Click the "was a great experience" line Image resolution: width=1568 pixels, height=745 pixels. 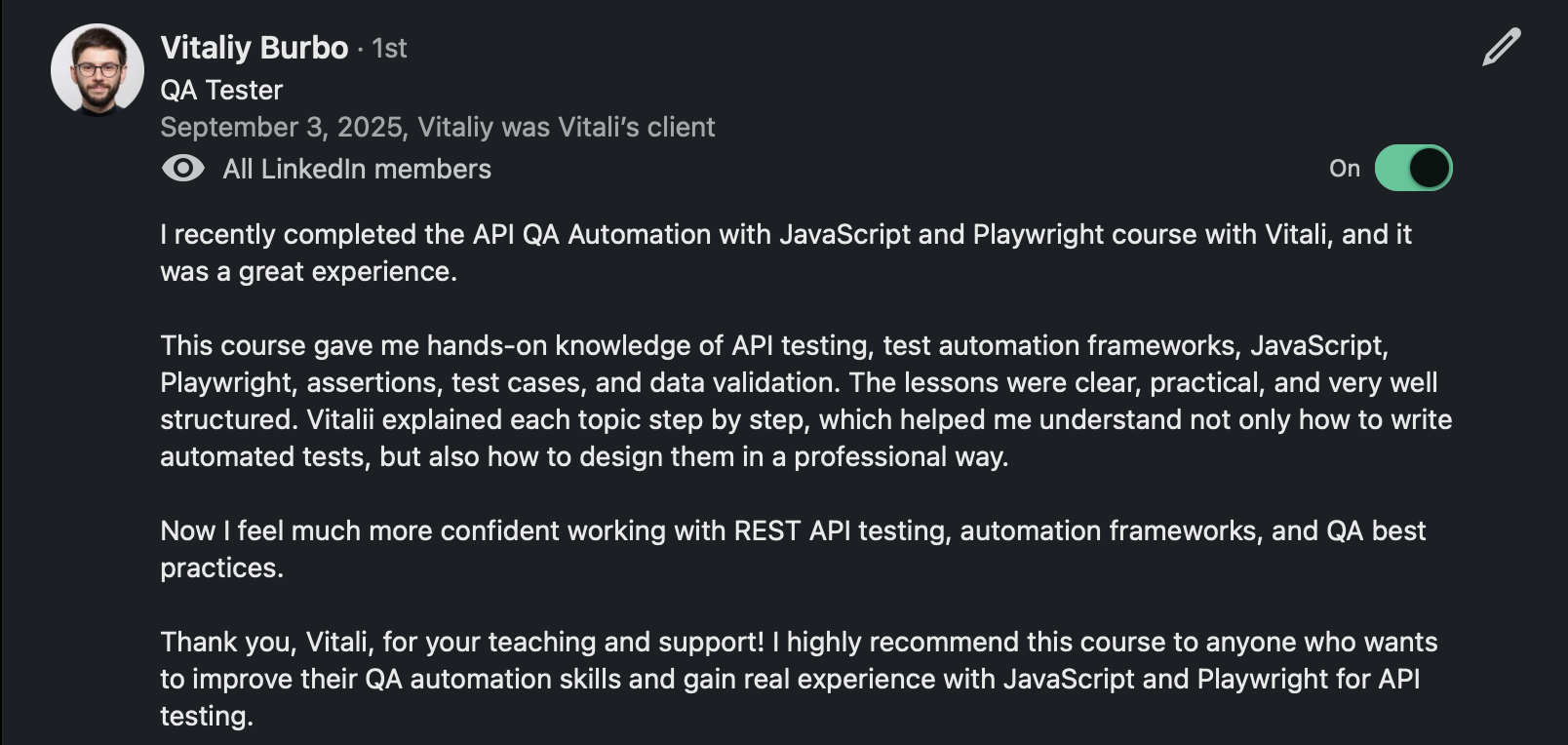pos(308,272)
